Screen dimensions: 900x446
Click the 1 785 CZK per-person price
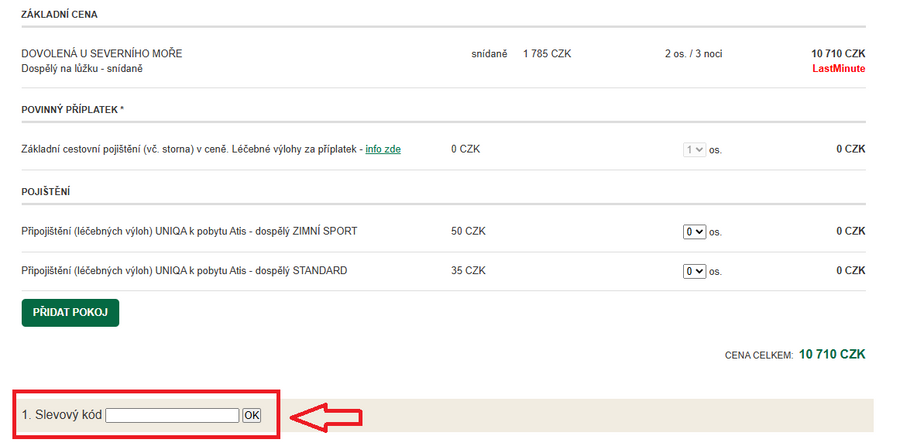point(546,53)
